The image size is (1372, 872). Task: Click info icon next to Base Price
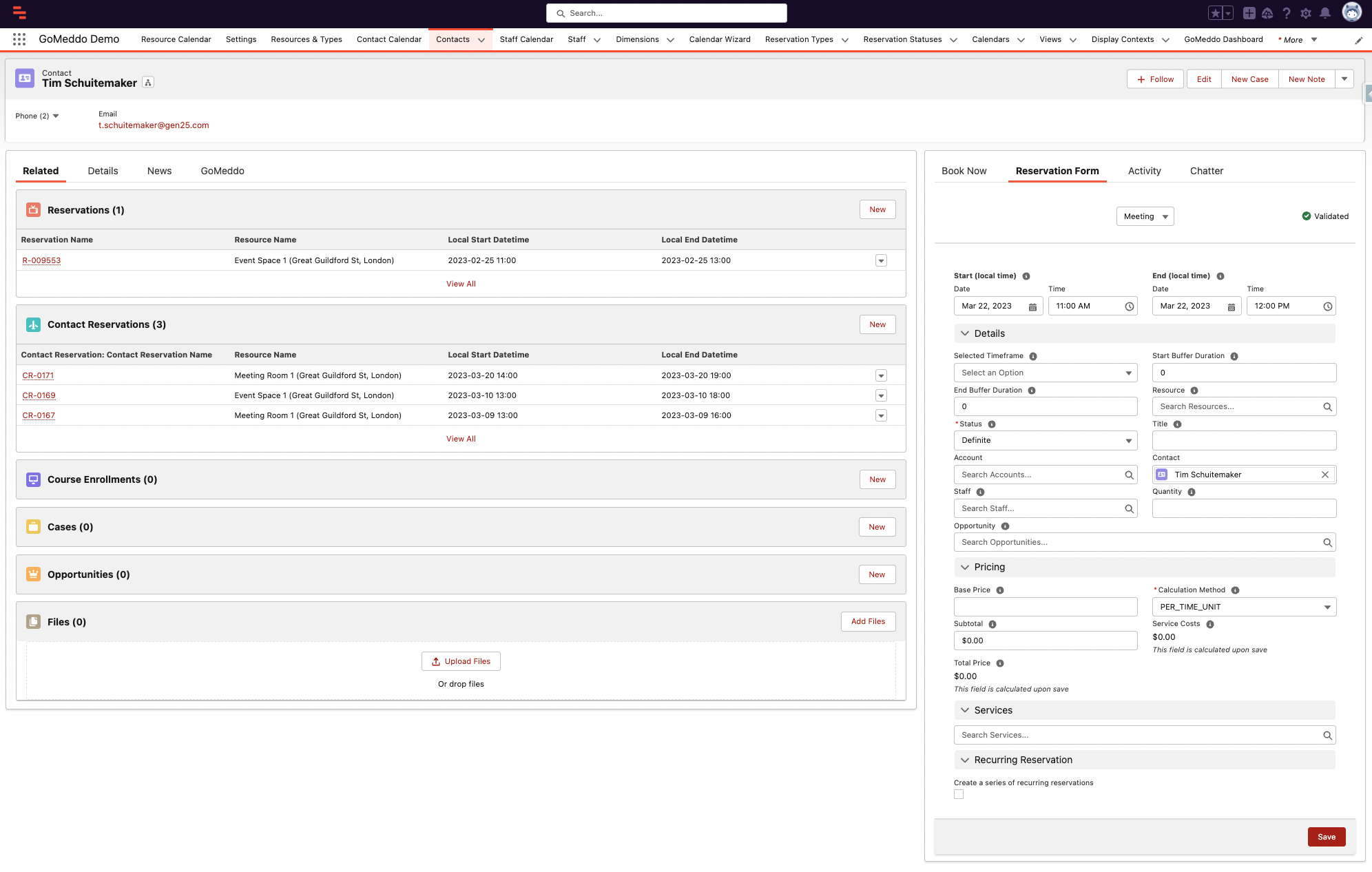[1000, 590]
